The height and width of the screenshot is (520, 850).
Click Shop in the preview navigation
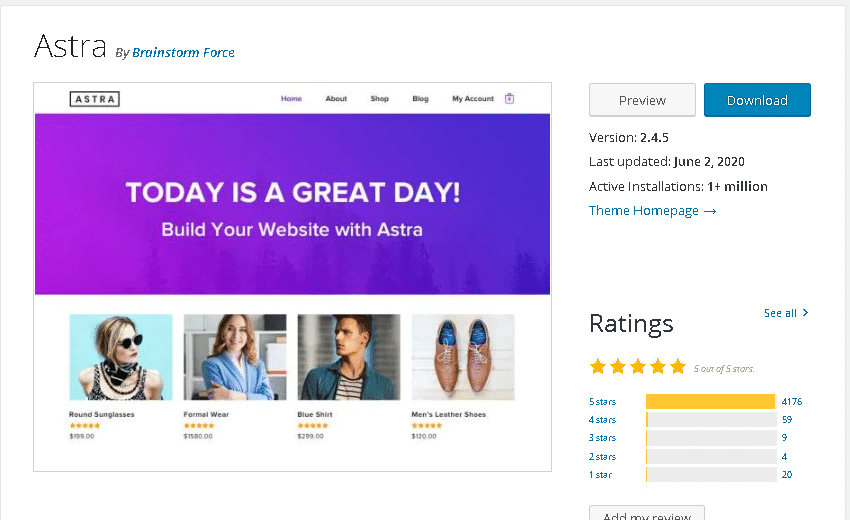[x=379, y=99]
